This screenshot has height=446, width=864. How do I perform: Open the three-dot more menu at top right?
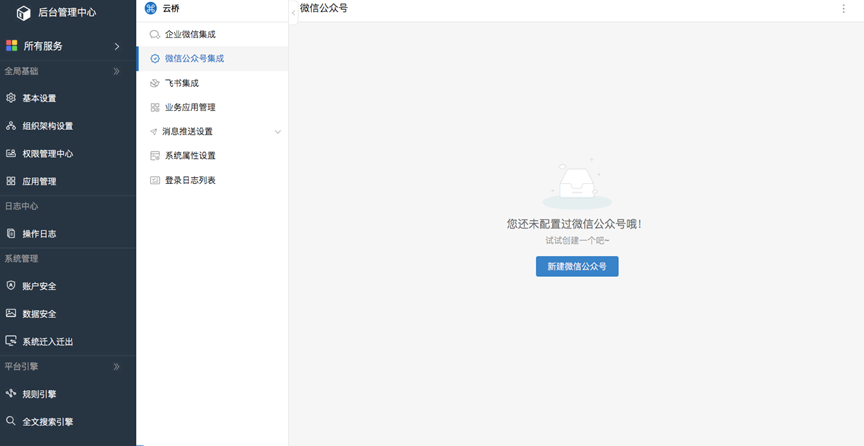tap(843, 8)
